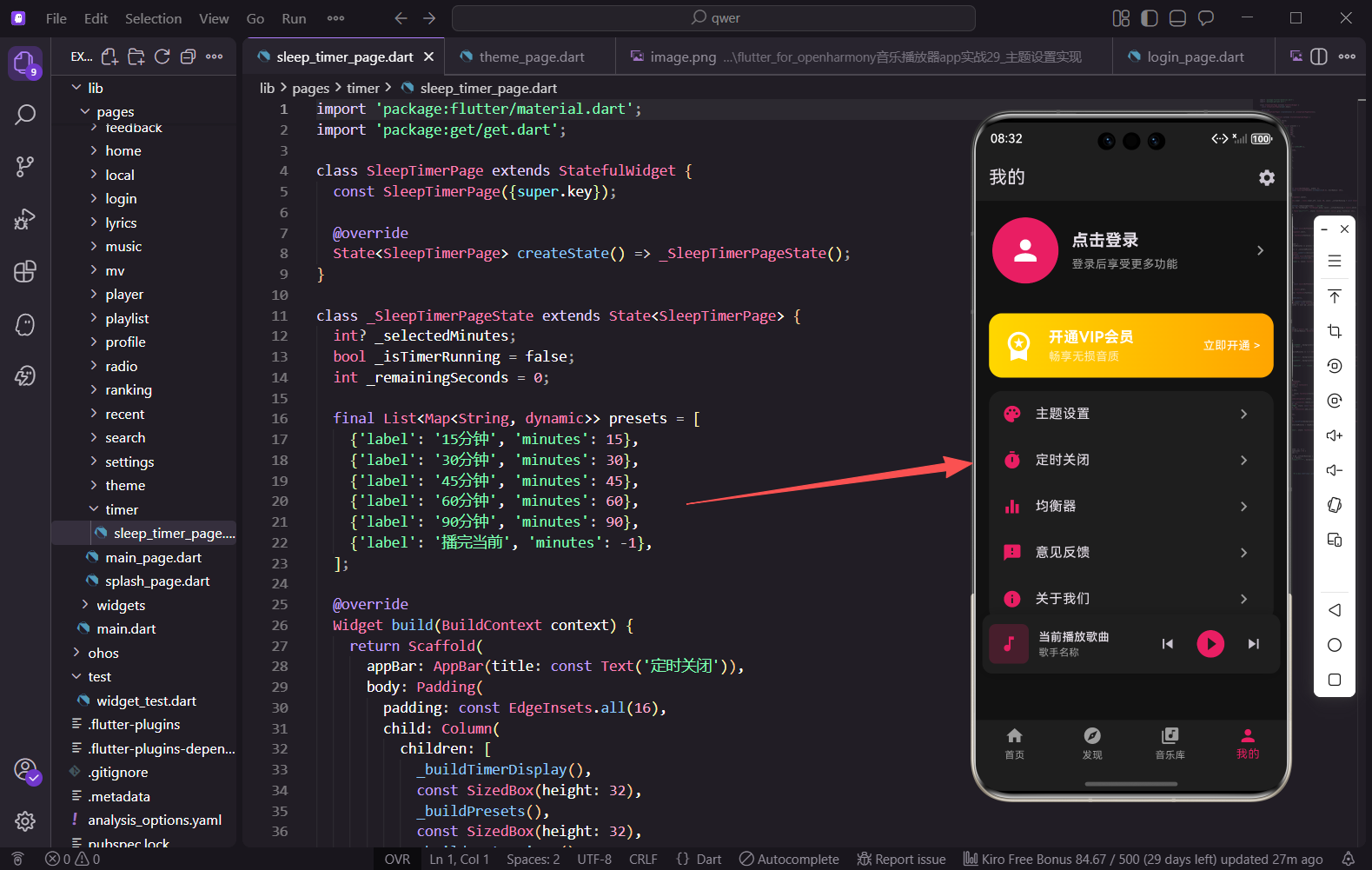Click Report issue in the status bar
This screenshot has width=1372, height=870.
901,859
